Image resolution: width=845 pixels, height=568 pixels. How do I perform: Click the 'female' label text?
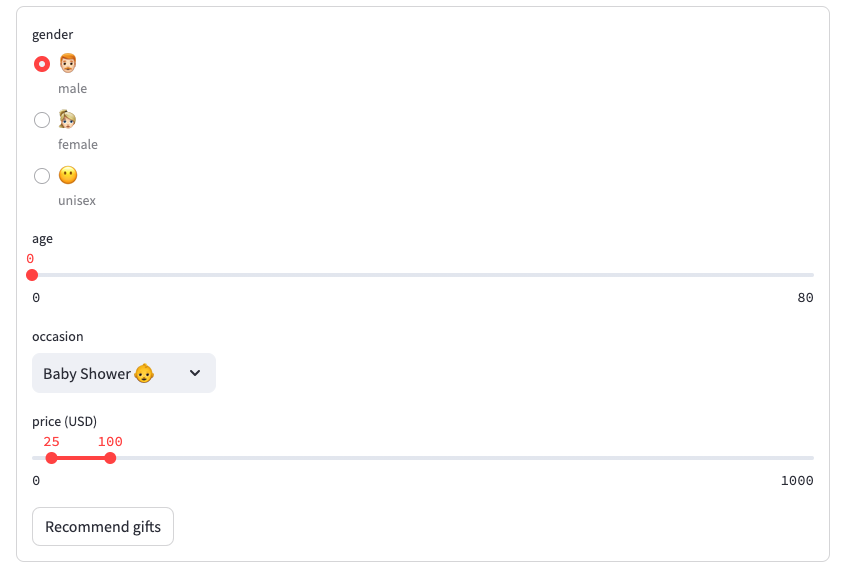78,144
